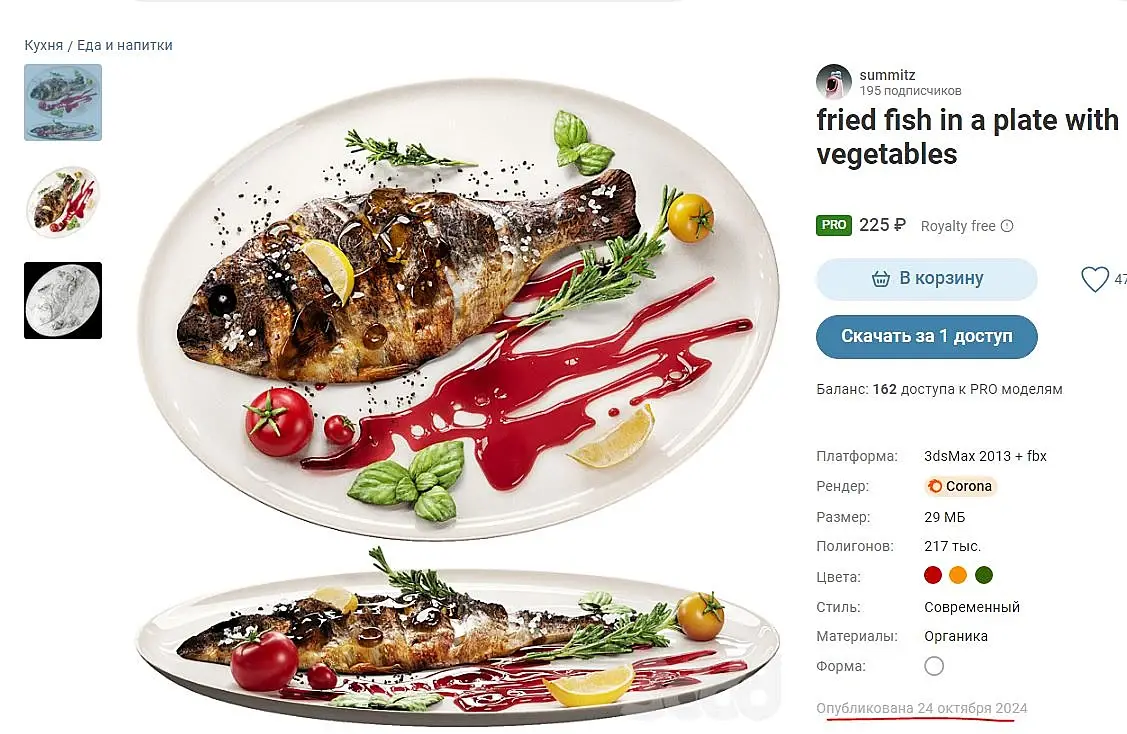Open the Кухня breadcrumb link
Viewport: 1127px width, 734px height.
(44, 45)
